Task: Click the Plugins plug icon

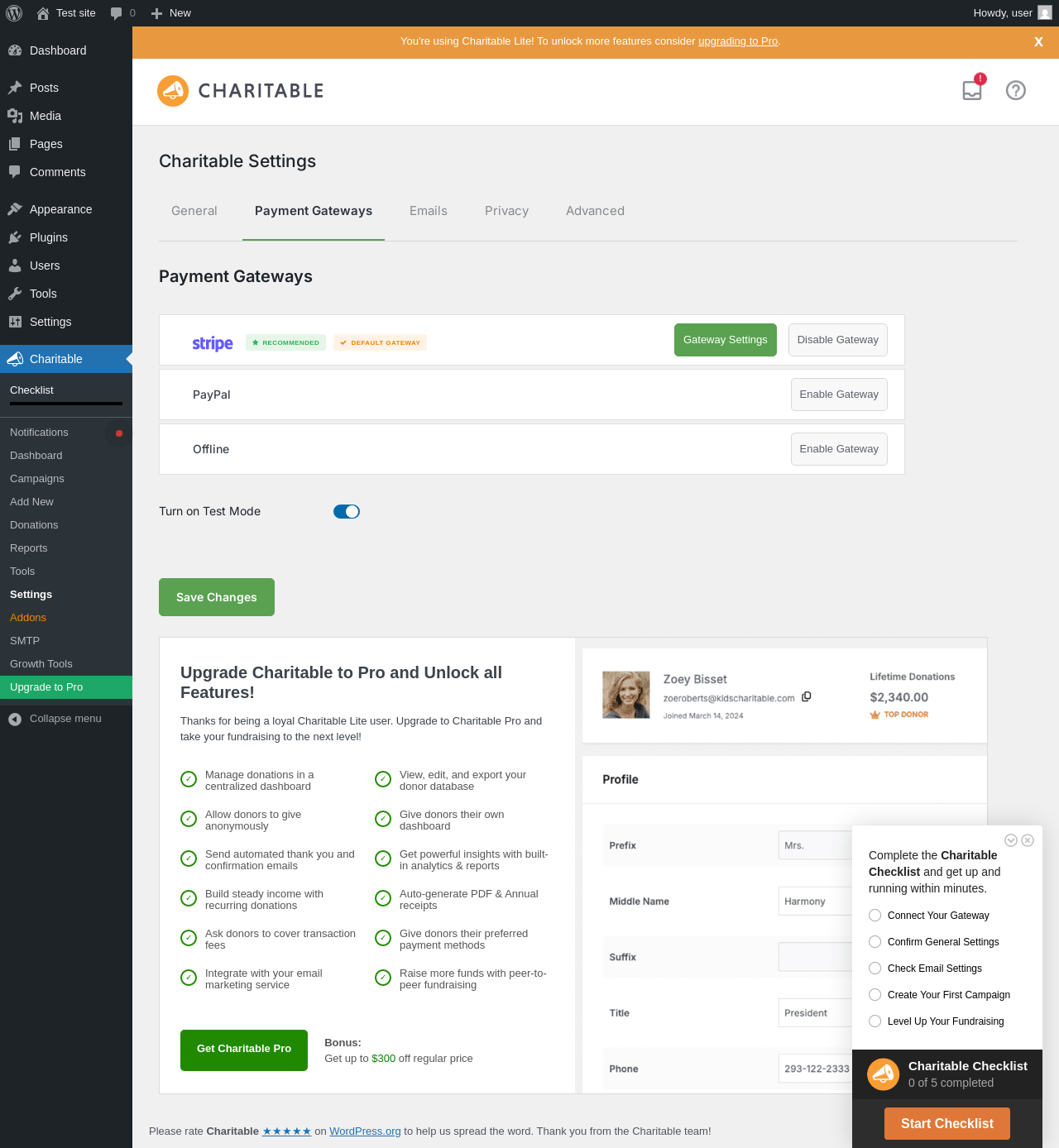Action: pos(15,237)
